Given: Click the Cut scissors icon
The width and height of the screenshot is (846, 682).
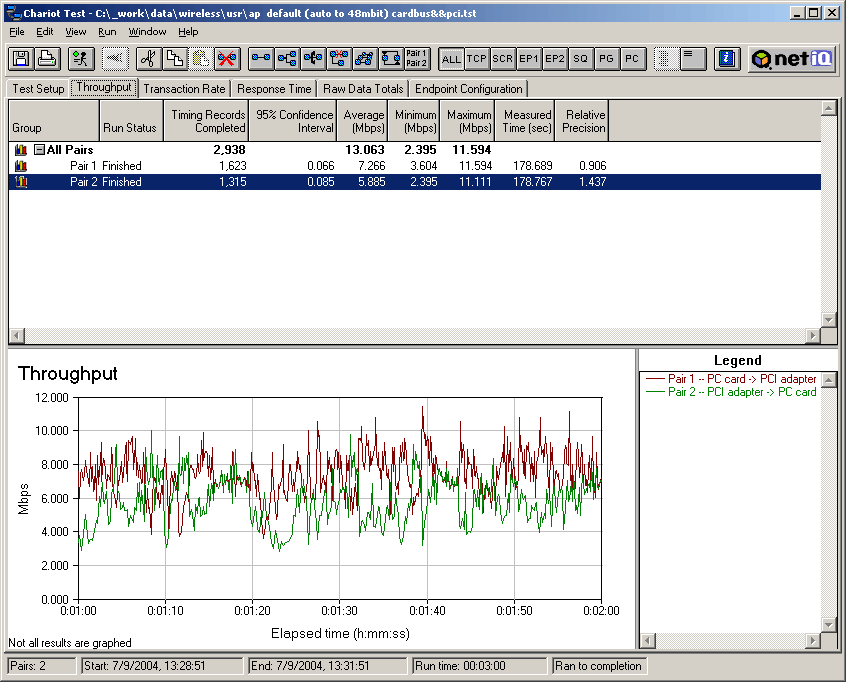Looking at the screenshot, I should tap(147, 59).
